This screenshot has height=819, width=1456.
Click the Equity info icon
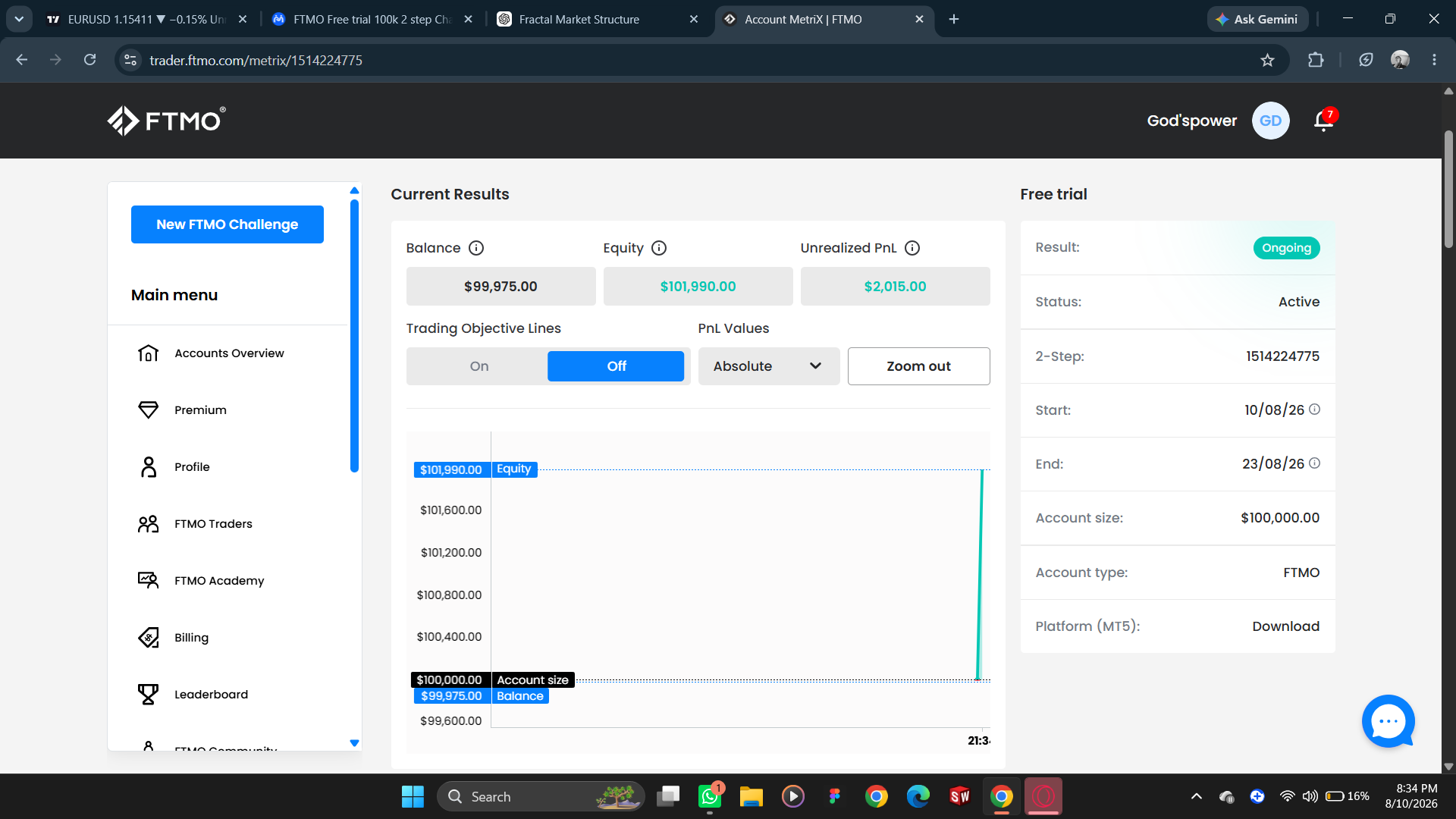(659, 248)
